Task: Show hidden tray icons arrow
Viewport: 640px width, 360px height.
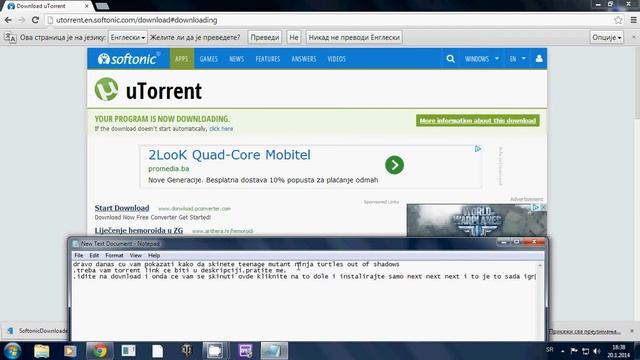Action: (562, 351)
